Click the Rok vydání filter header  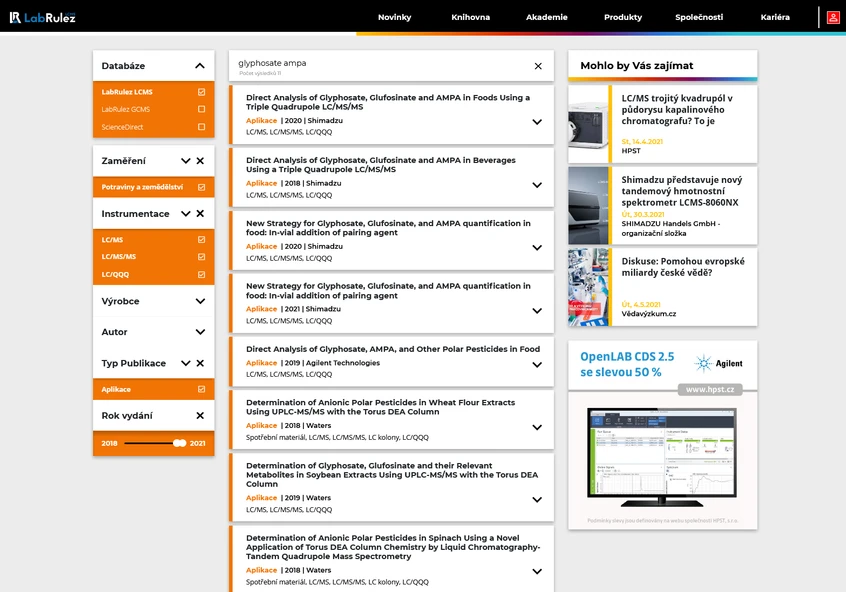[127, 416]
